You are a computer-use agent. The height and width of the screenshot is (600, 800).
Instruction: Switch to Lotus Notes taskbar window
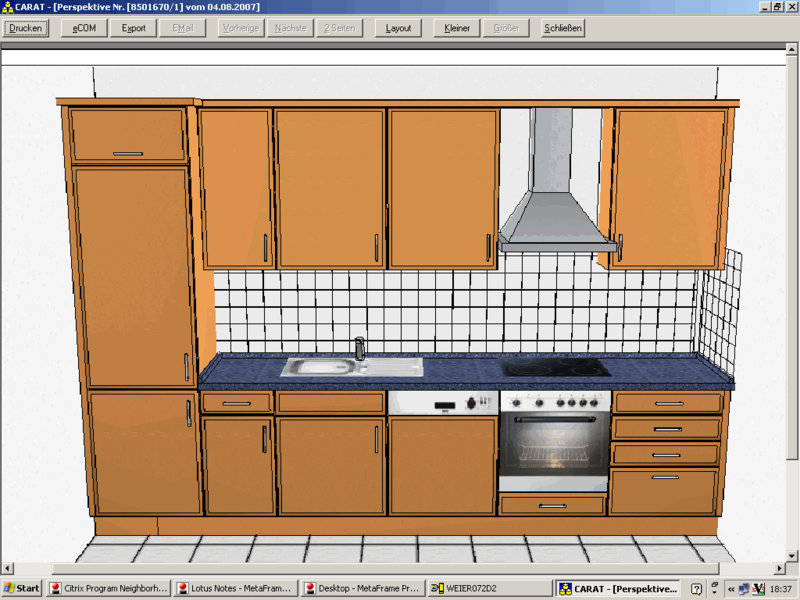236,589
